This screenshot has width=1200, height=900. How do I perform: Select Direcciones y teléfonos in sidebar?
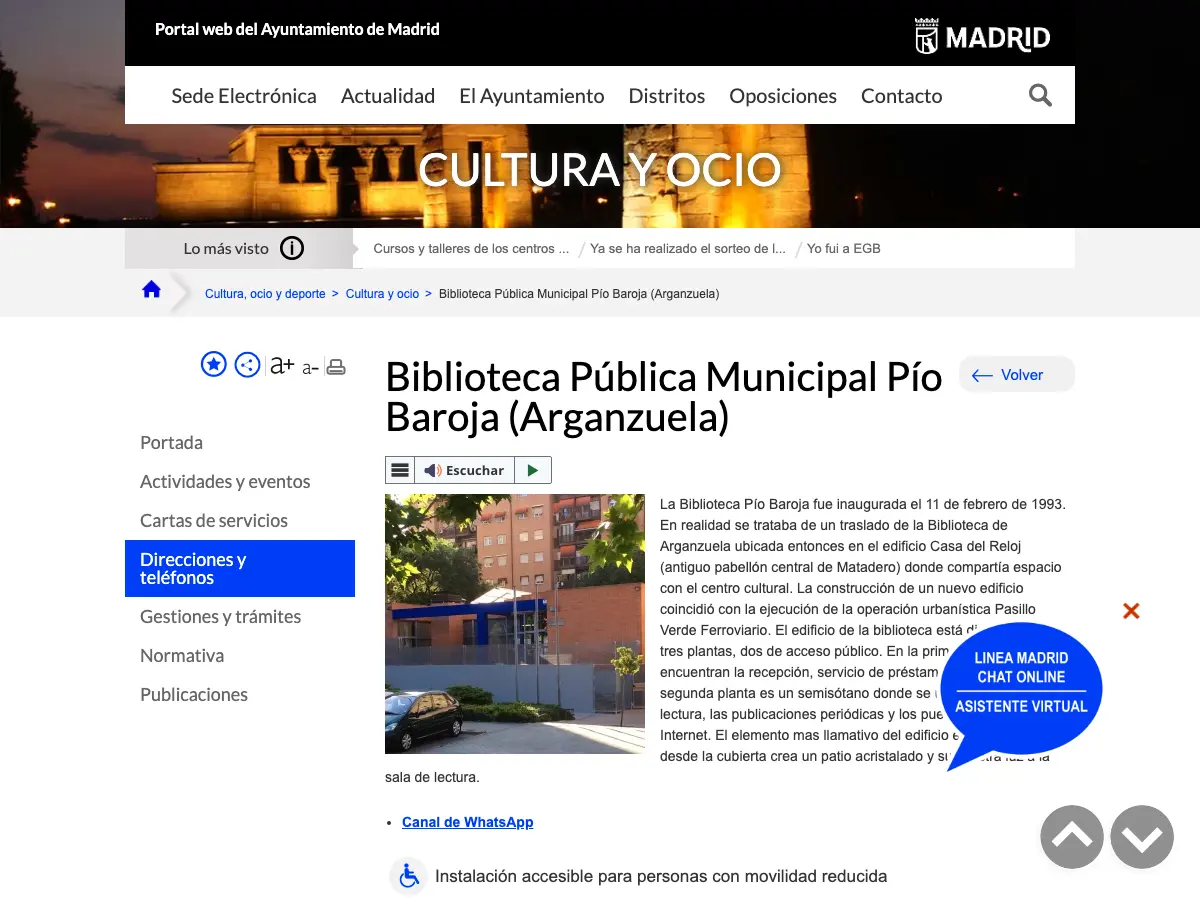pyautogui.click(x=240, y=568)
